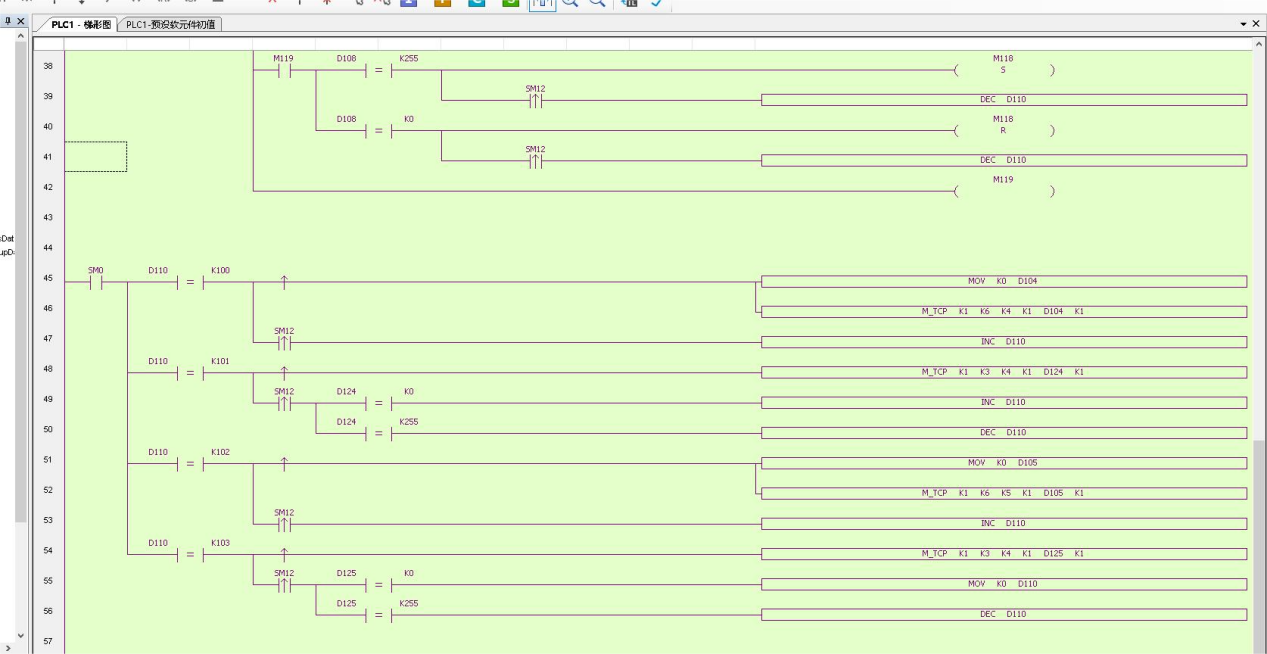Switch to the PLC1 - 梯形图 tab
1267x654 pixels.
tap(81, 24)
